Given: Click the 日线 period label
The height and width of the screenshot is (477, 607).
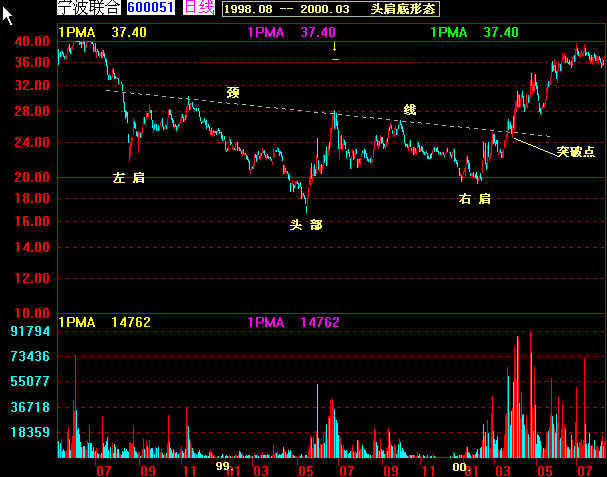Looking at the screenshot, I should pos(199,7).
